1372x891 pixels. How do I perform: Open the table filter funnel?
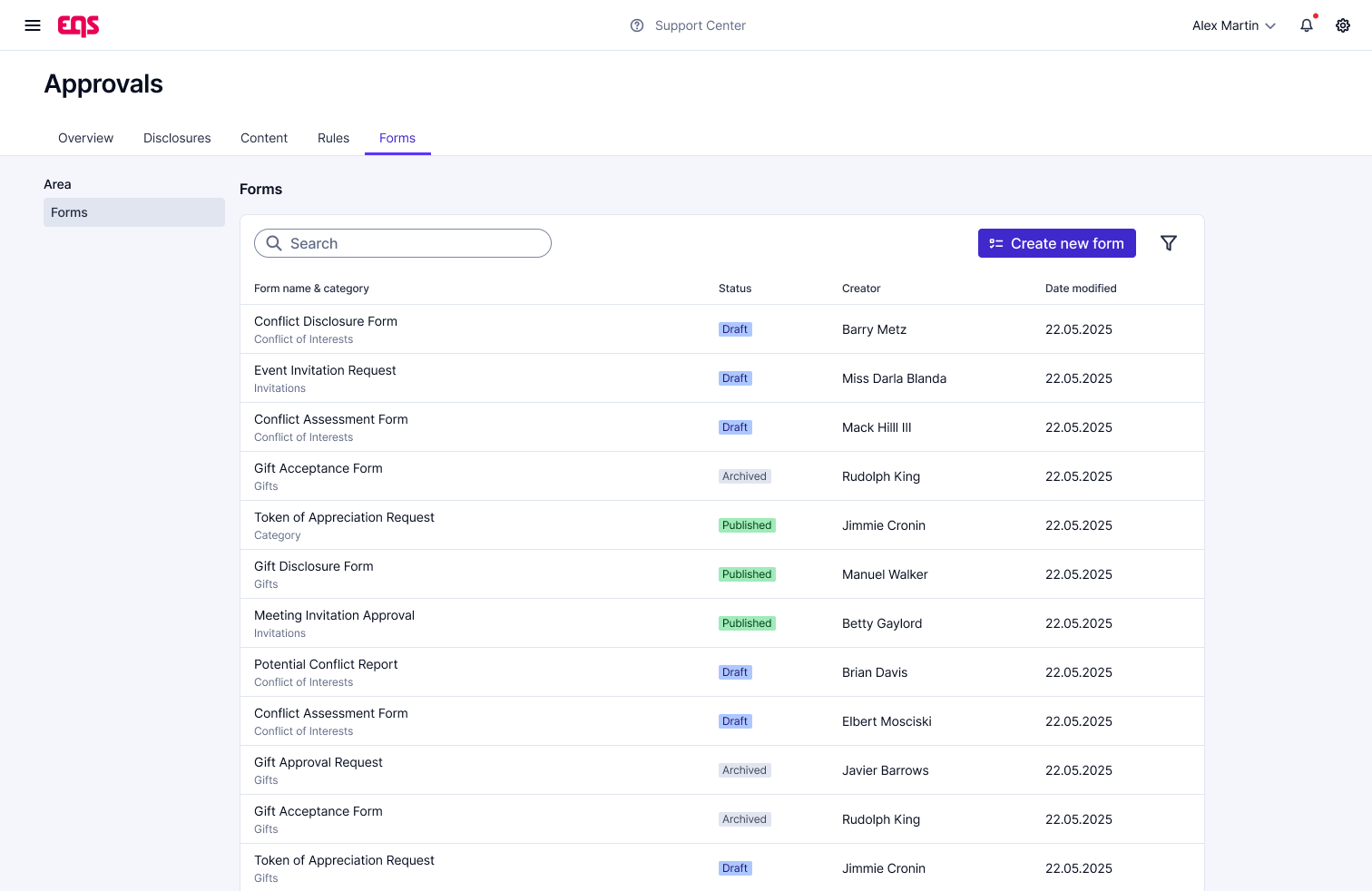click(x=1169, y=243)
